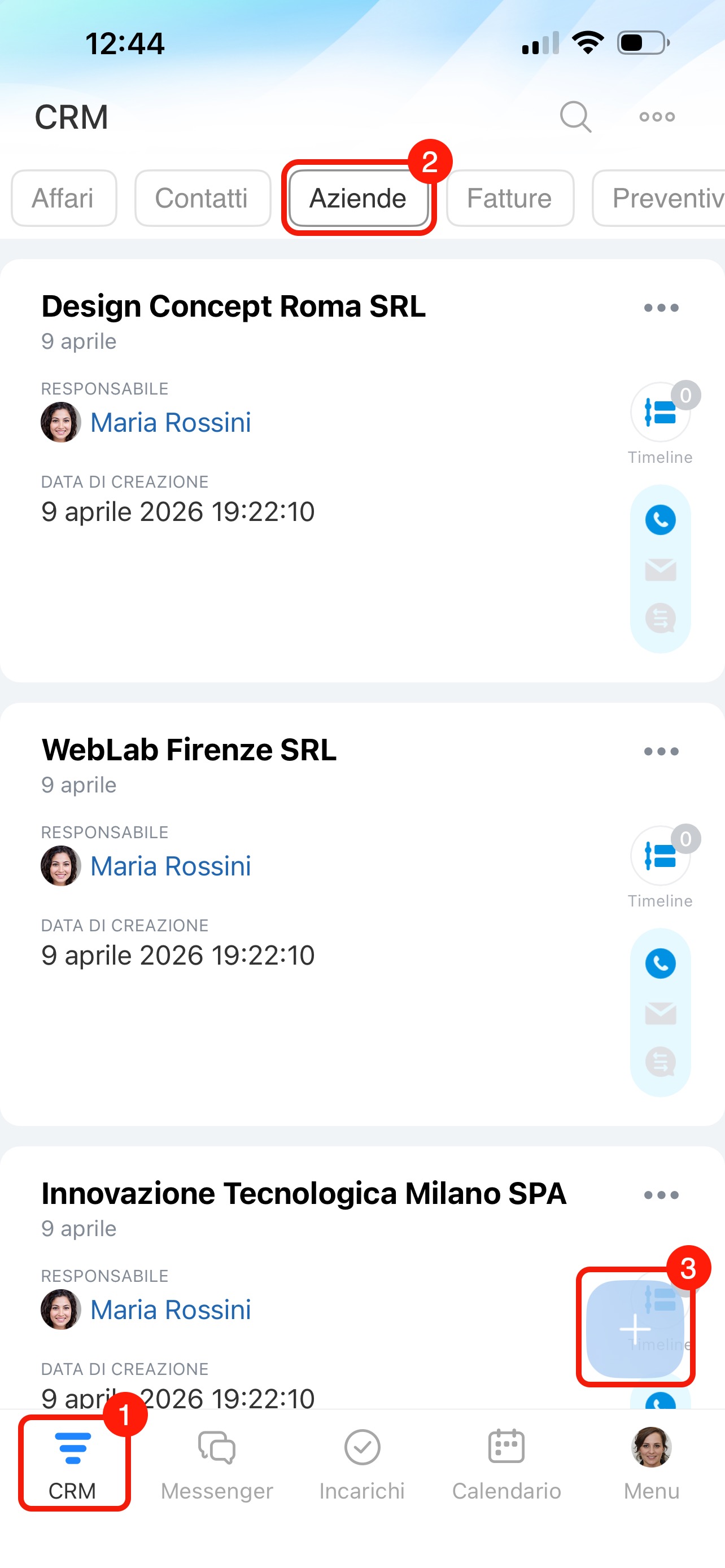Open Timeline for WebLab Firenze SRL
This screenshot has height=1568, width=725.
(x=660, y=857)
